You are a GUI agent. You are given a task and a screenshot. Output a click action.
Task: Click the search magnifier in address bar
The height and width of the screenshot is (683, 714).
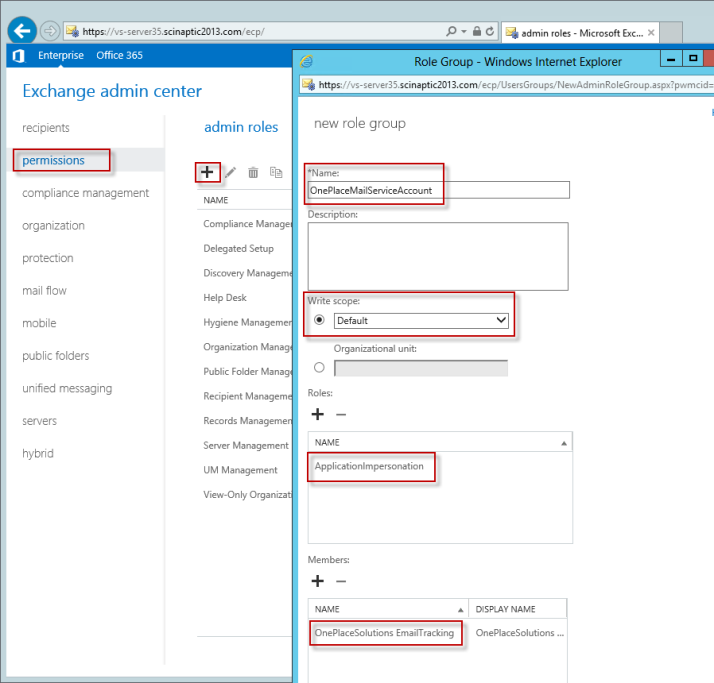[451, 31]
